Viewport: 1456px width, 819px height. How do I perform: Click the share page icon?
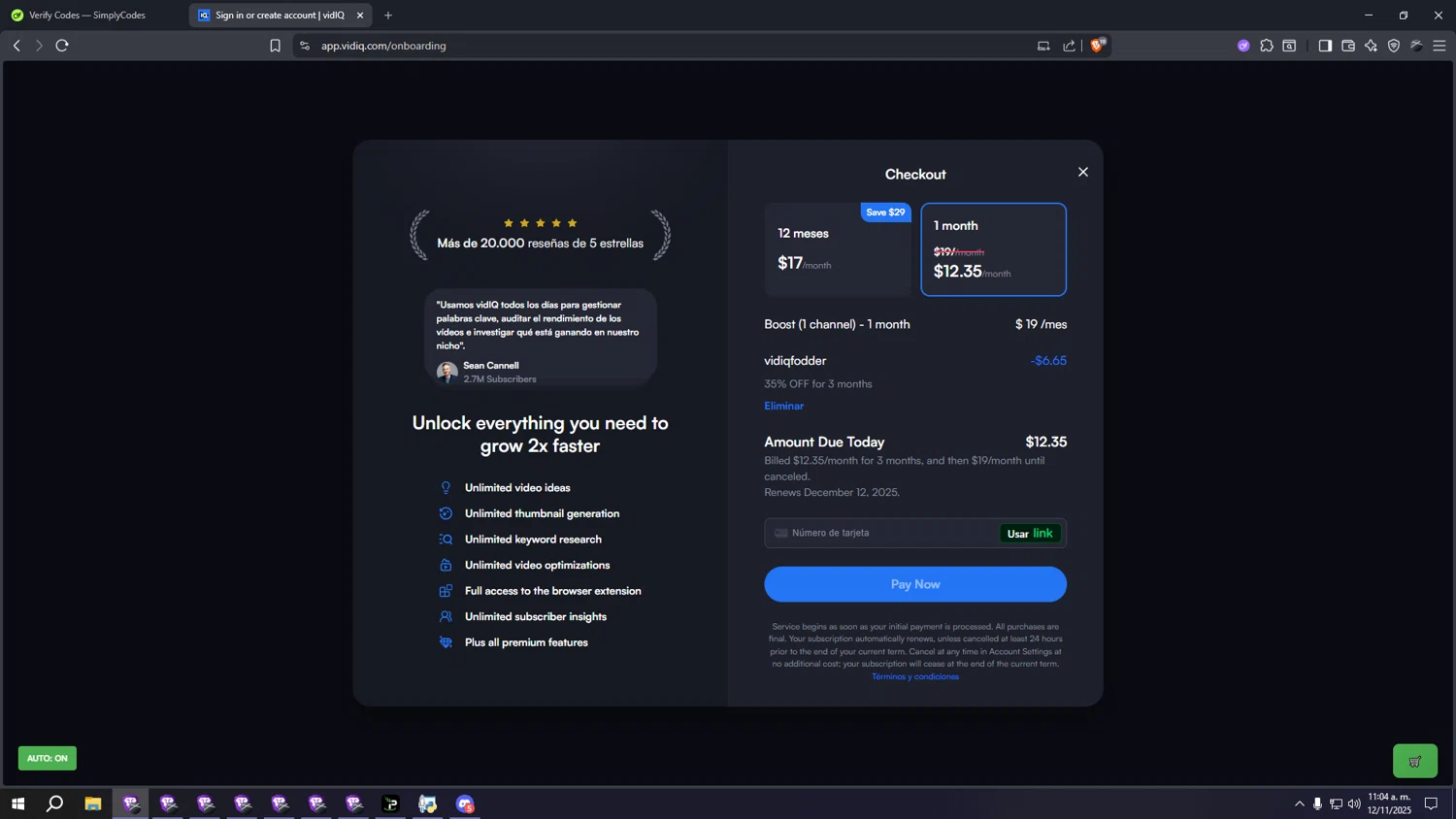[x=1069, y=46]
